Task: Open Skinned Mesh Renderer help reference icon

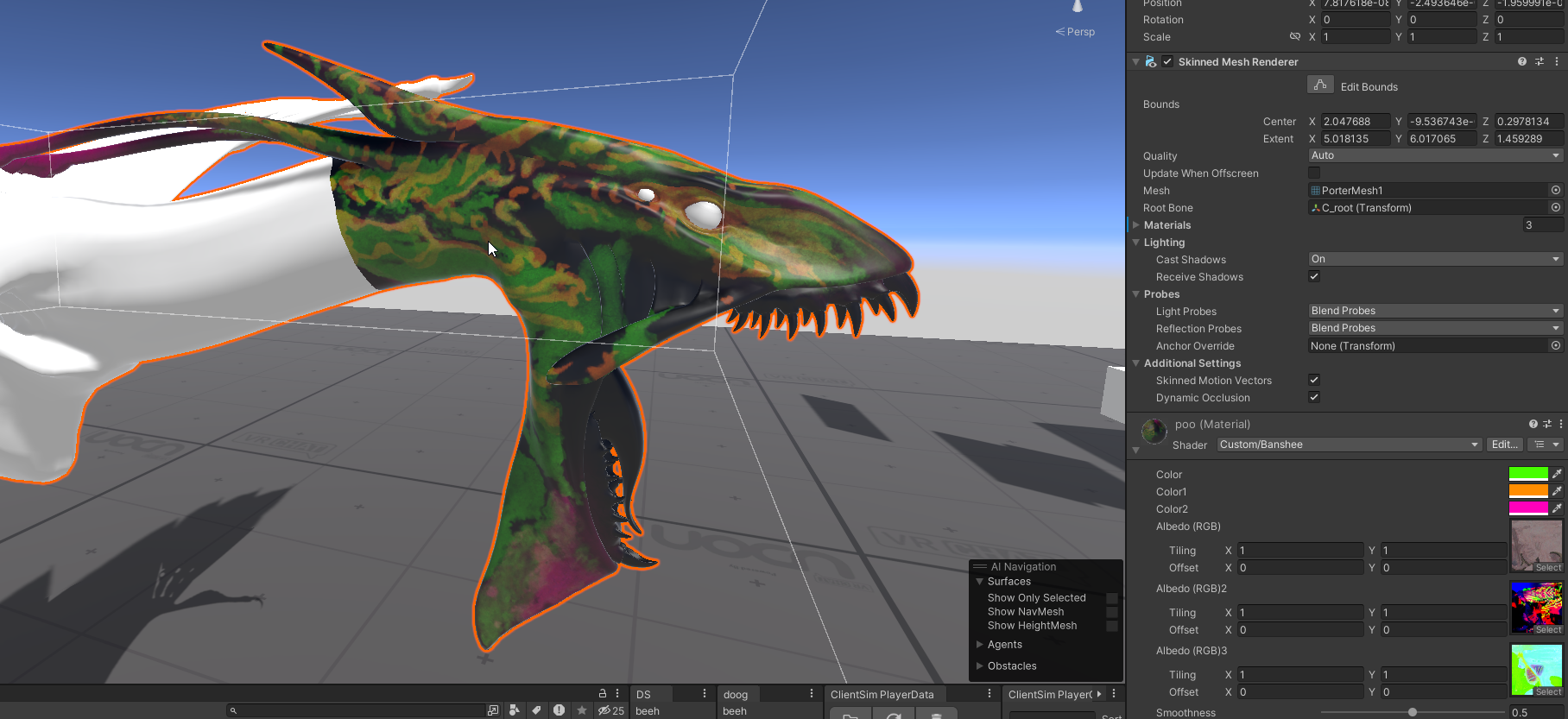Action: 1521,62
